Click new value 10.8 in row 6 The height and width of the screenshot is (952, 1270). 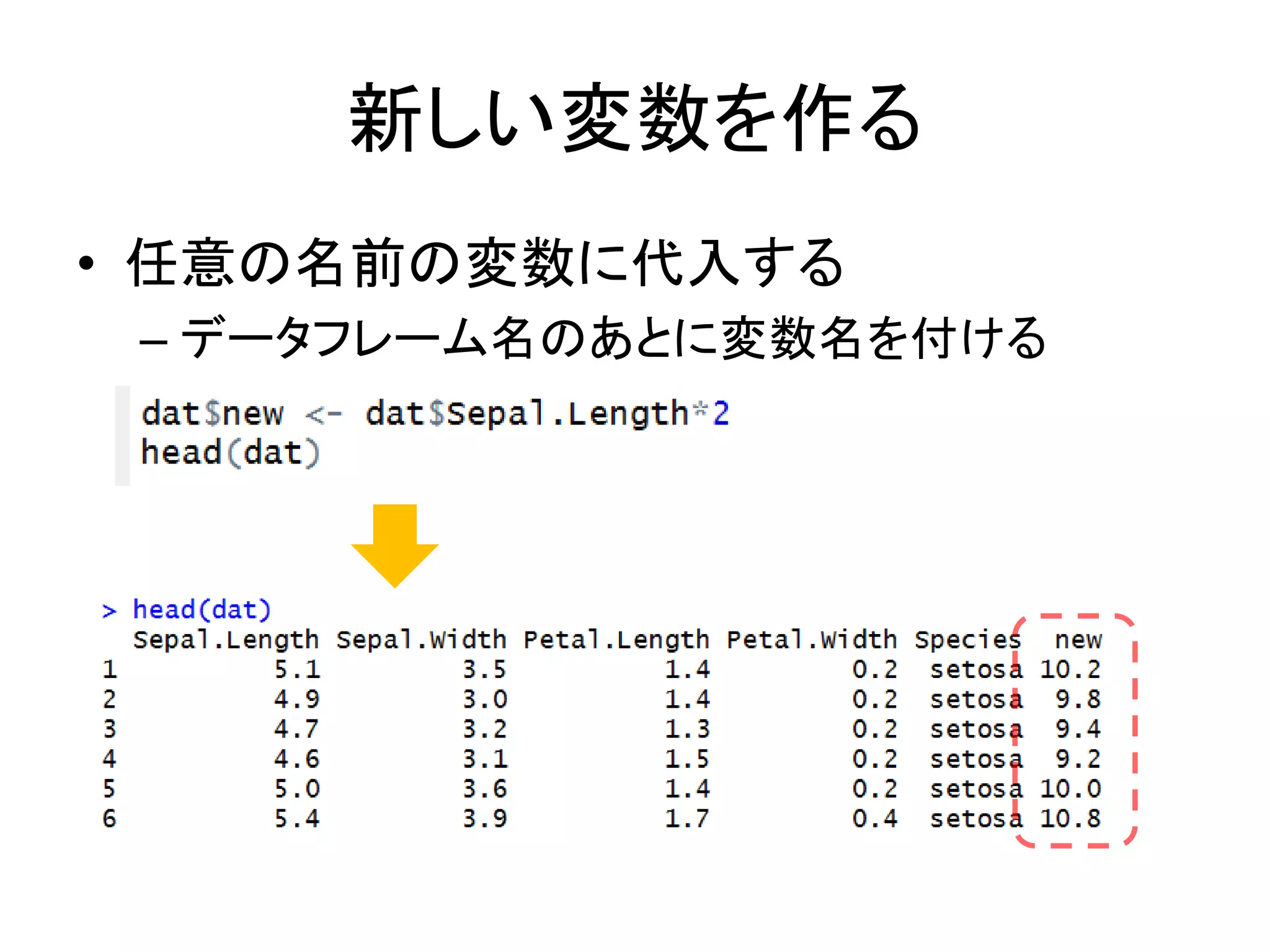tap(1070, 818)
